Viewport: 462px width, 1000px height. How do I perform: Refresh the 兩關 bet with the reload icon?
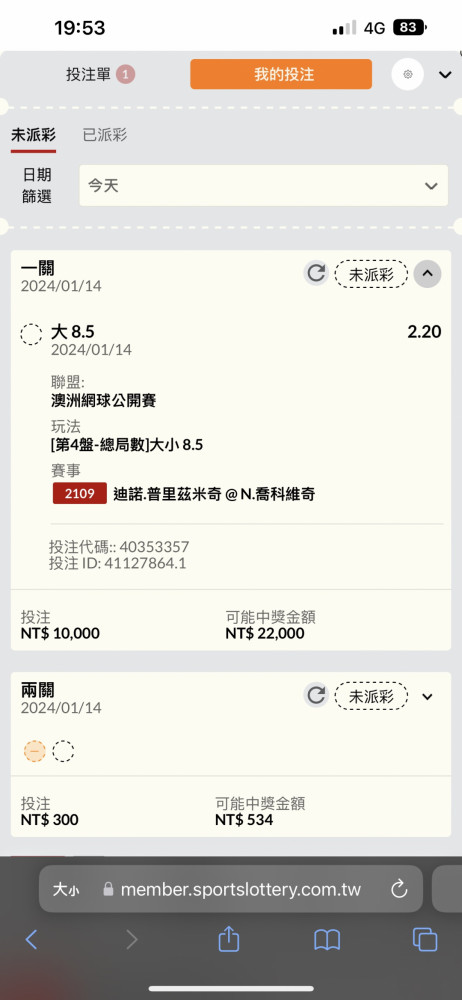click(x=316, y=695)
